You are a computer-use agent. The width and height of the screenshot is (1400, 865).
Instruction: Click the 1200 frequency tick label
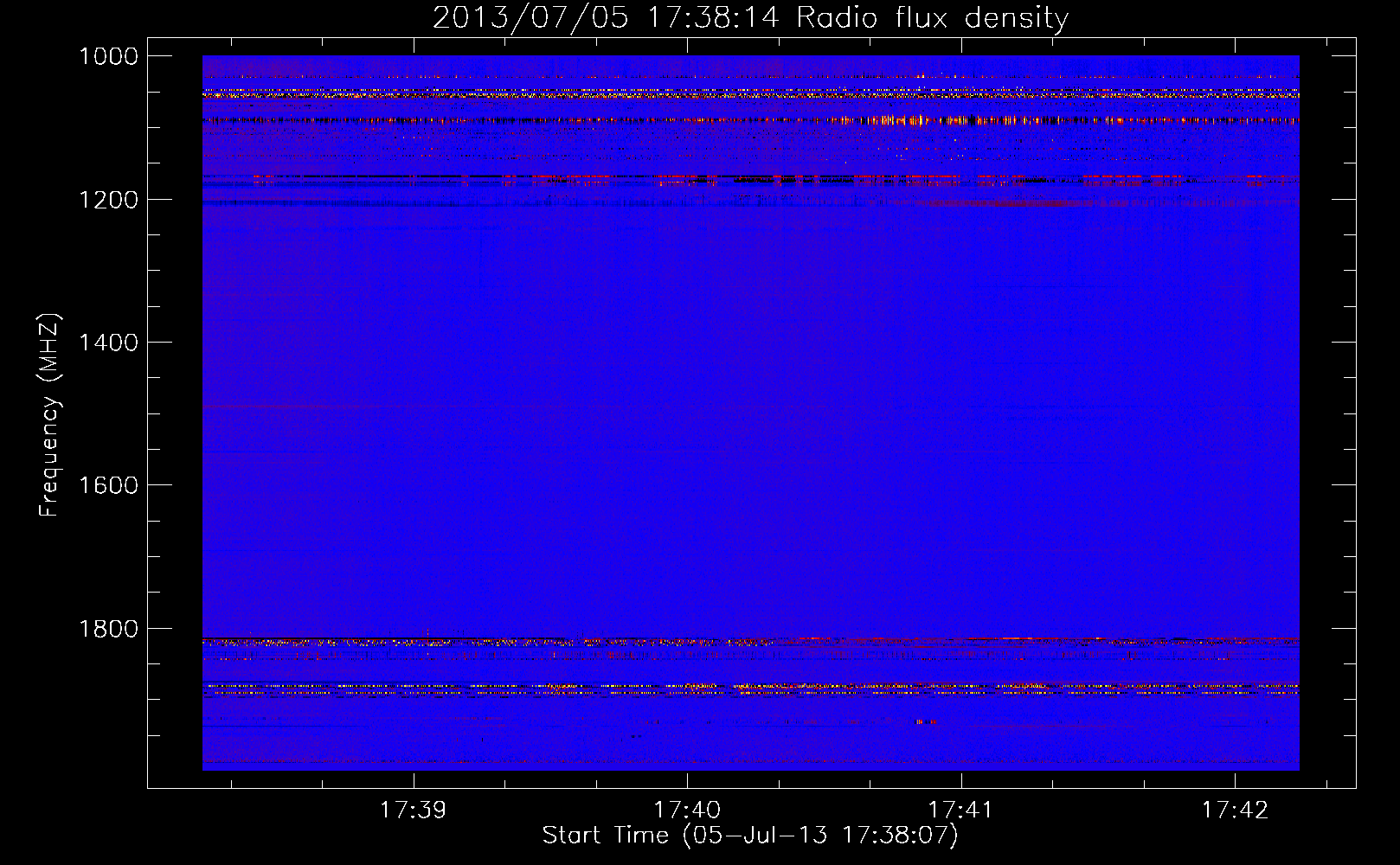click(x=108, y=200)
